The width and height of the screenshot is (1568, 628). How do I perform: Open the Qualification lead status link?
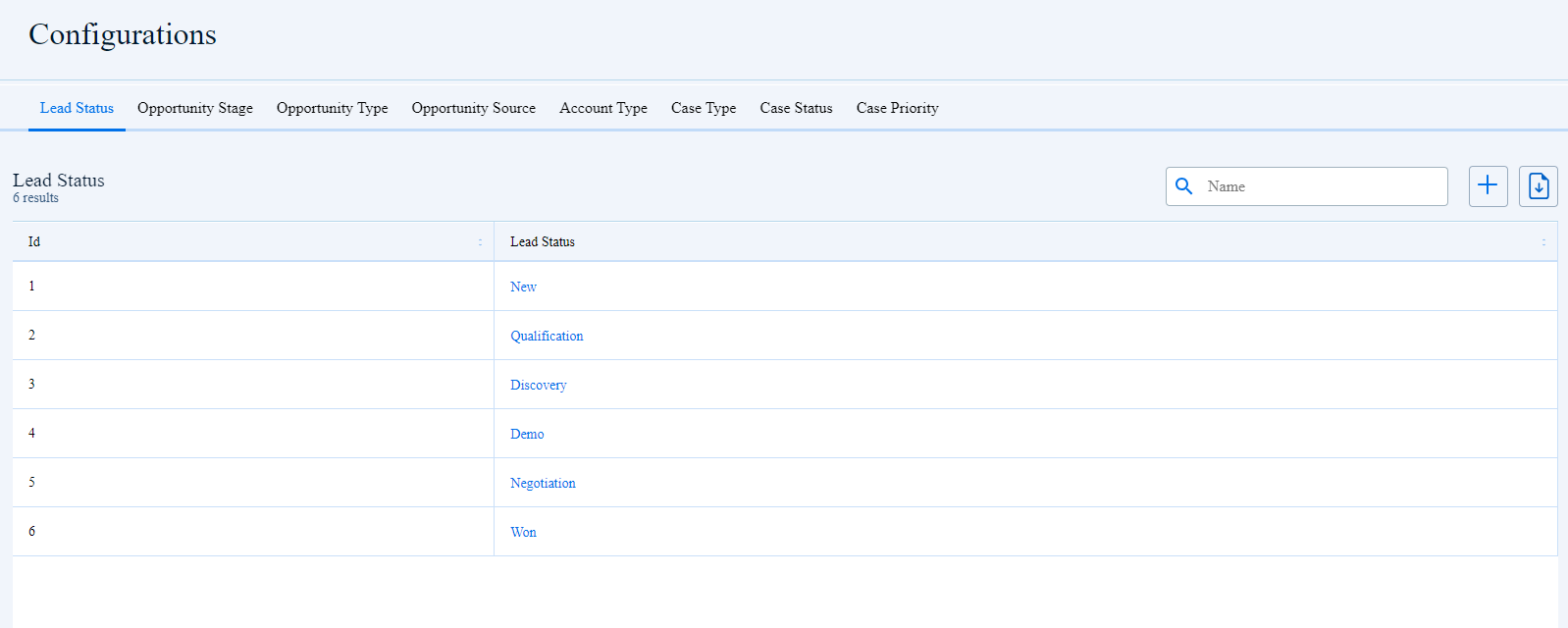coord(547,336)
